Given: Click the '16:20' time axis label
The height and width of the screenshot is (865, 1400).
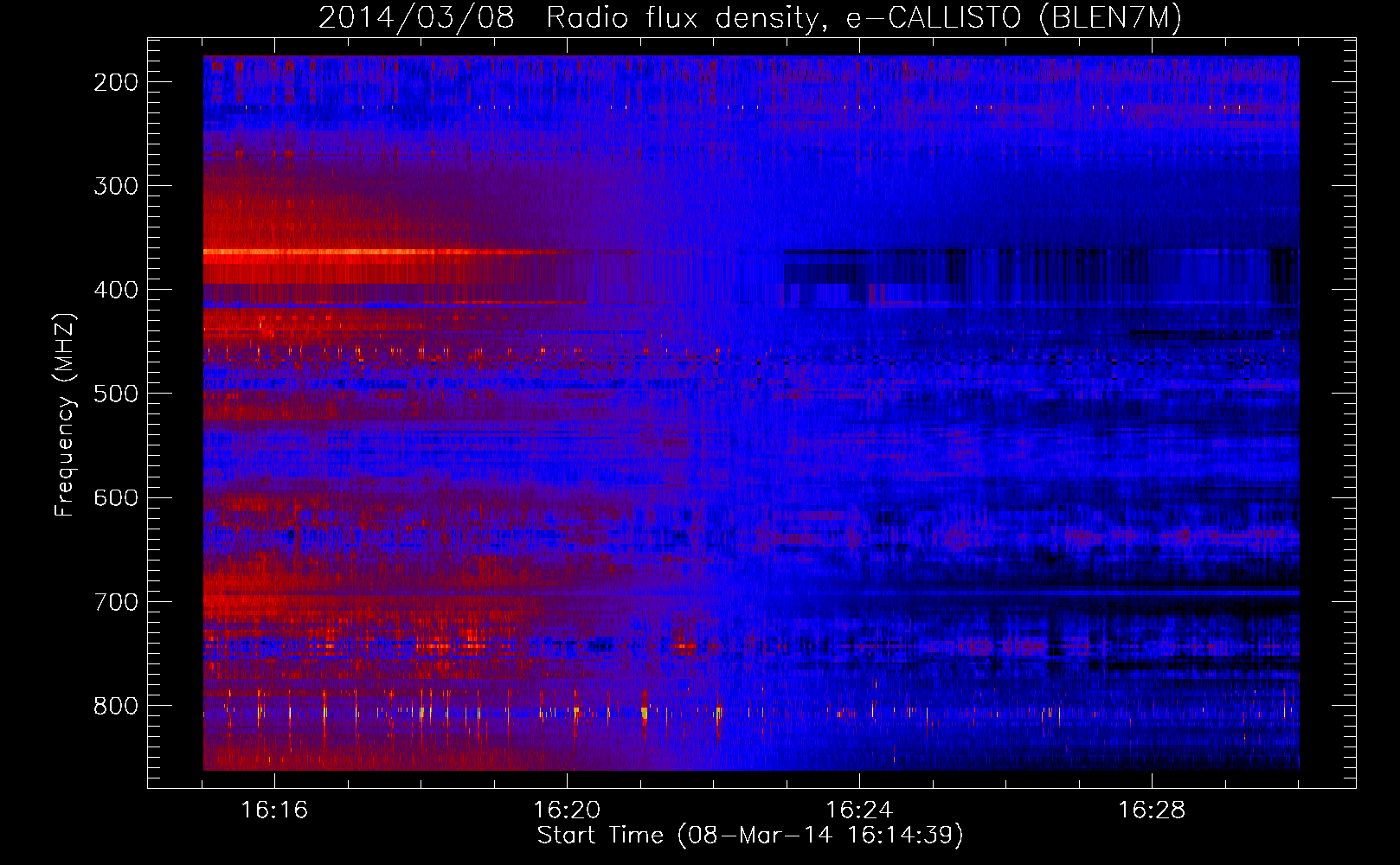Looking at the screenshot, I should tap(567, 811).
